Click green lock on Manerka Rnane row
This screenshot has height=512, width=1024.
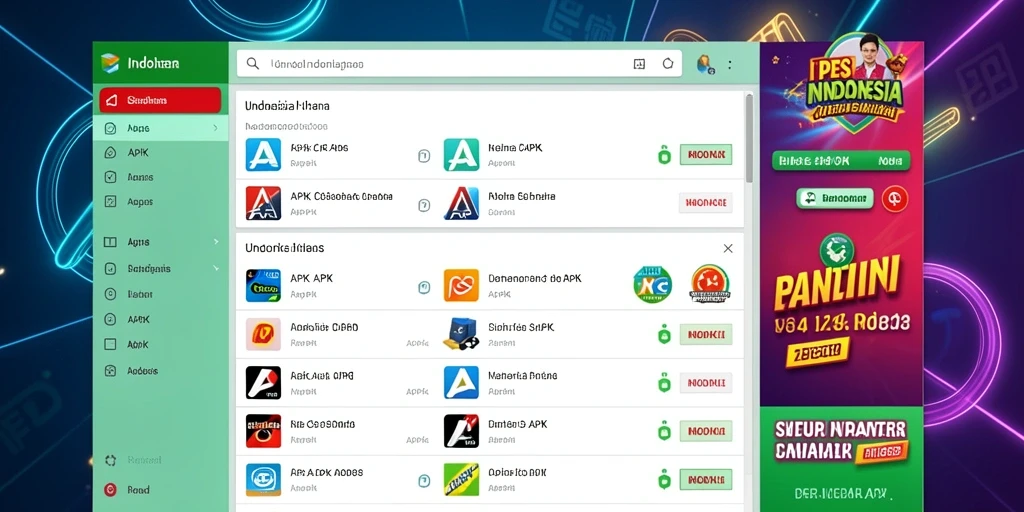coord(664,383)
